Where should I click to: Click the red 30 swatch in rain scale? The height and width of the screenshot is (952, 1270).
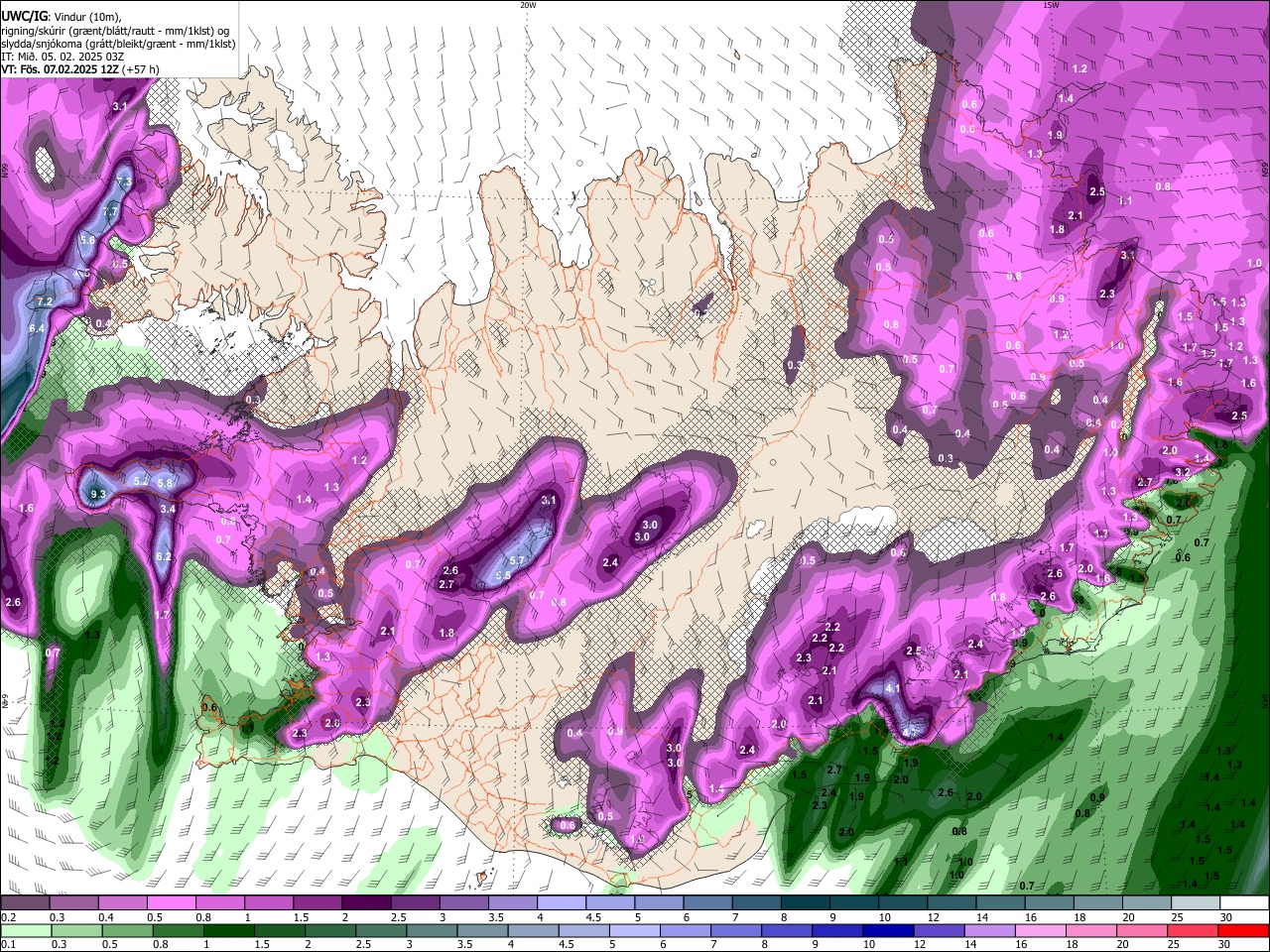1243,930
